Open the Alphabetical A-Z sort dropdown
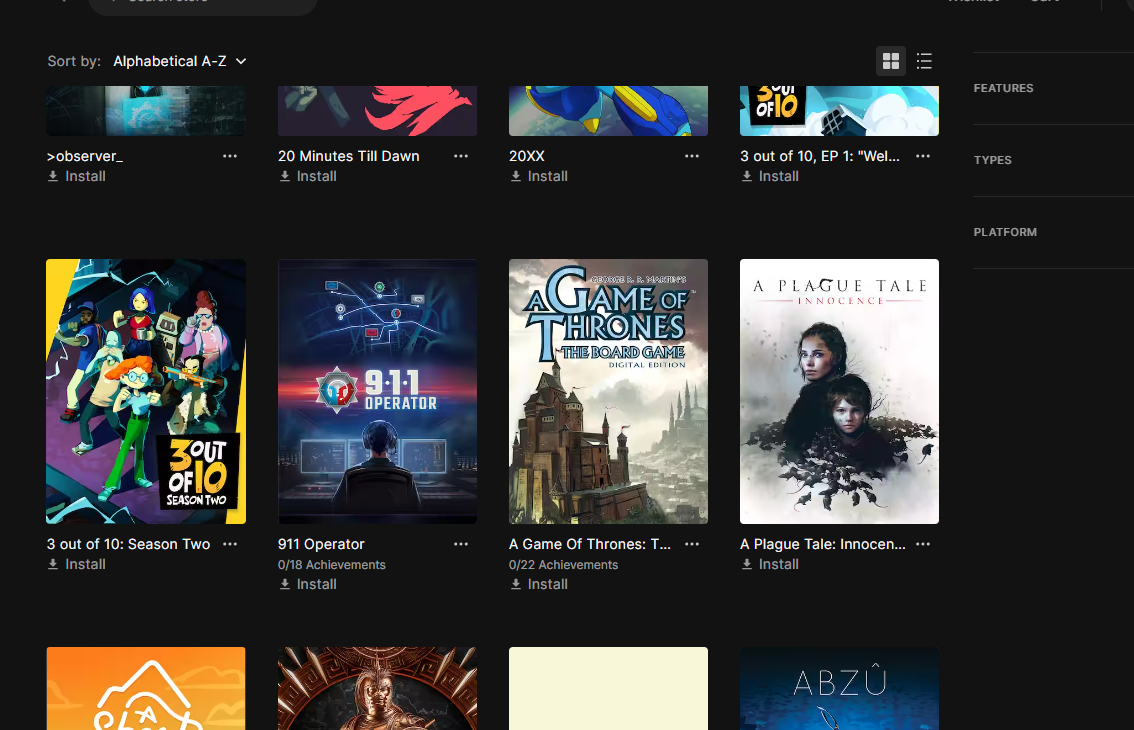The width and height of the screenshot is (1134, 730). pyautogui.click(x=180, y=61)
